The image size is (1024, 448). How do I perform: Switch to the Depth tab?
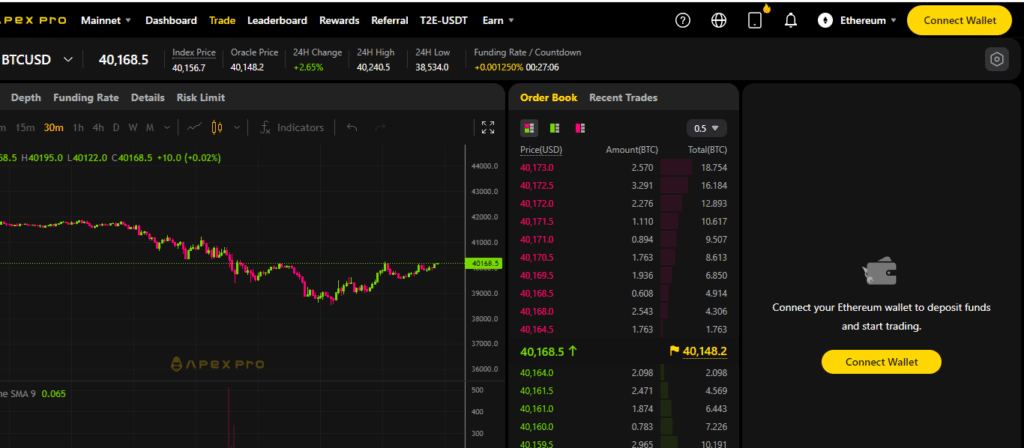26,97
